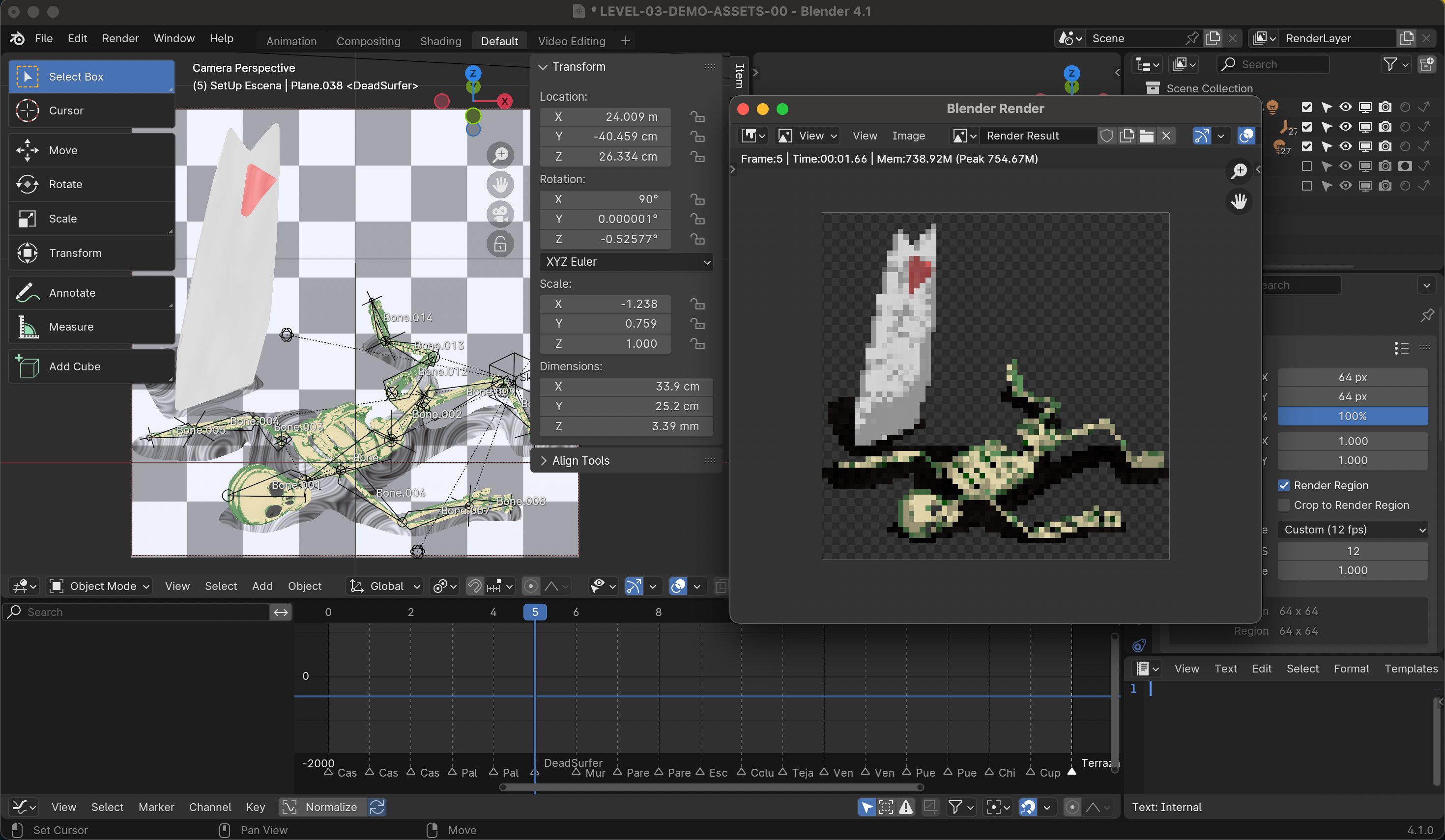Toggle the camera view icon in viewport

(500, 214)
